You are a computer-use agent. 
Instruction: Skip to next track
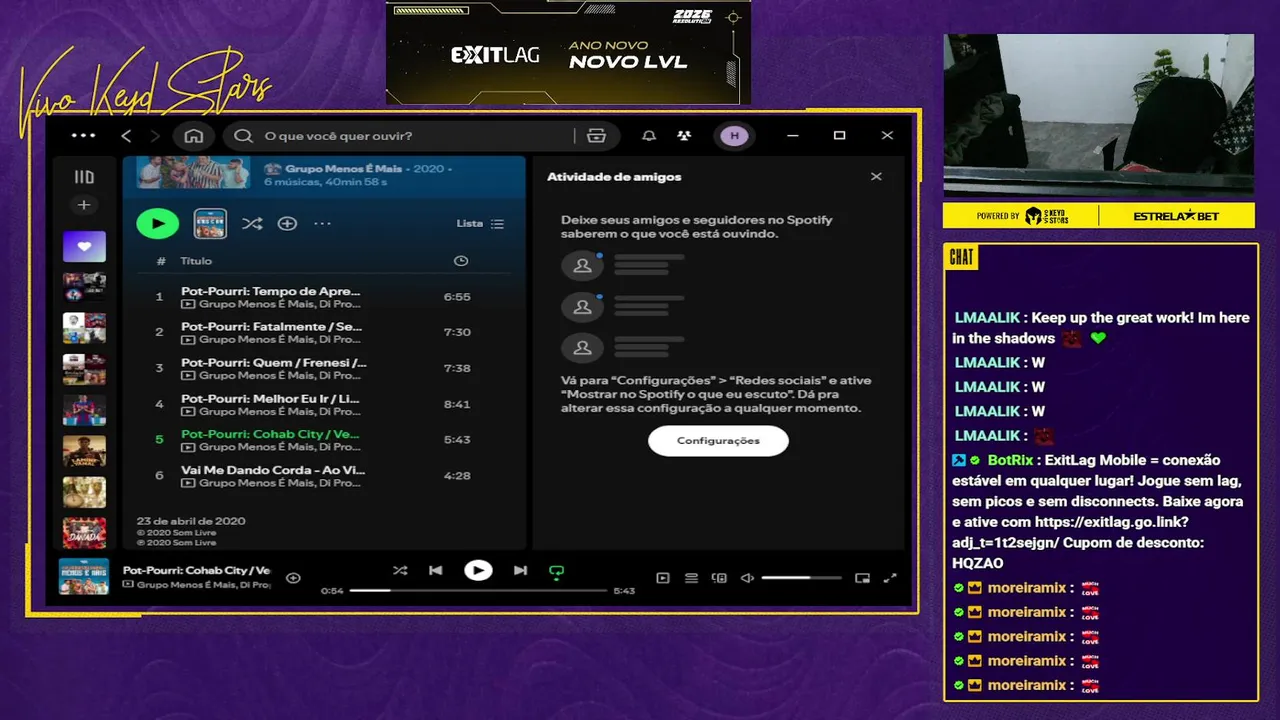[x=520, y=571]
